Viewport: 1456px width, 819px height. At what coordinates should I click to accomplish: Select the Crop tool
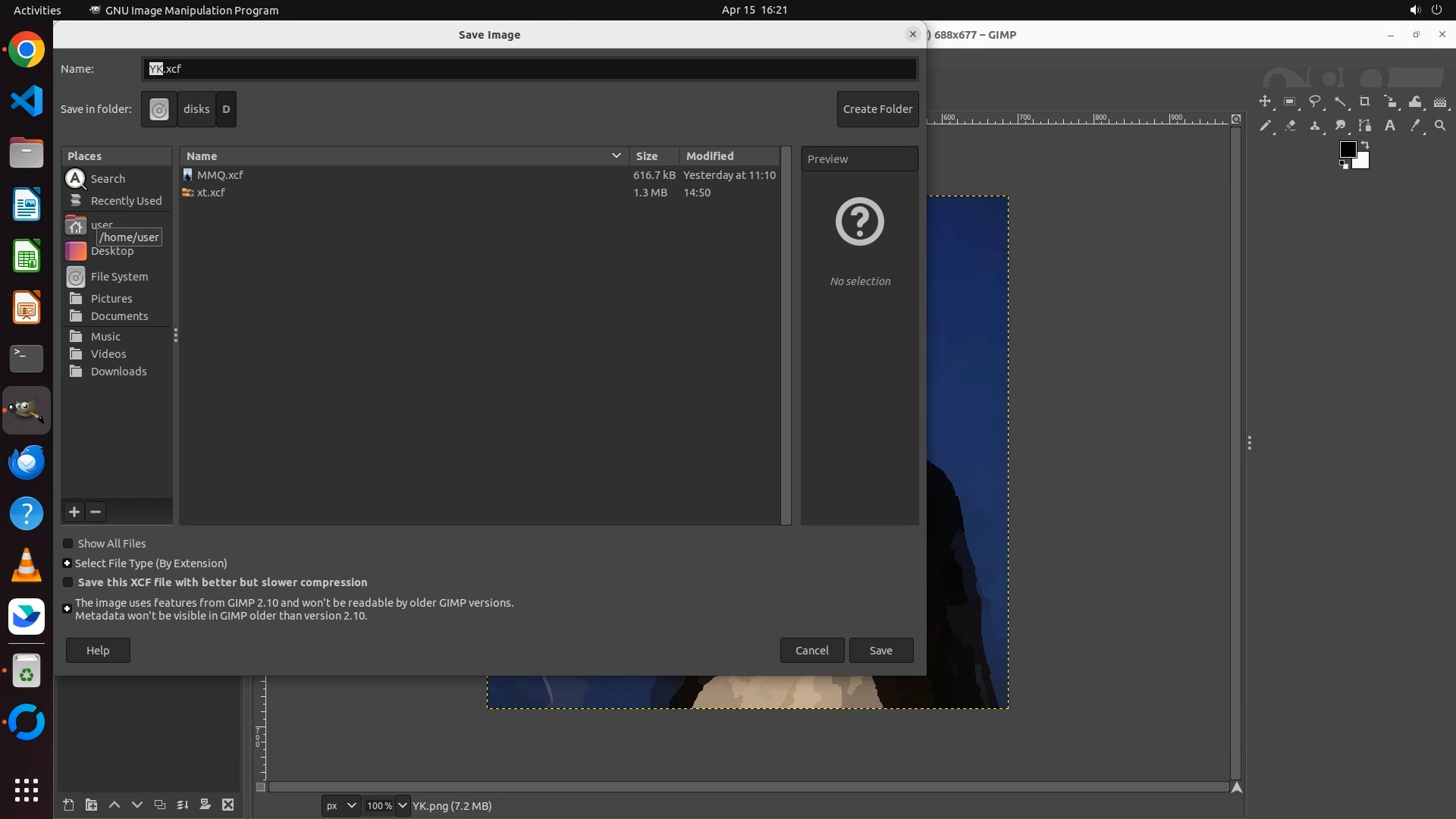tap(1365, 102)
